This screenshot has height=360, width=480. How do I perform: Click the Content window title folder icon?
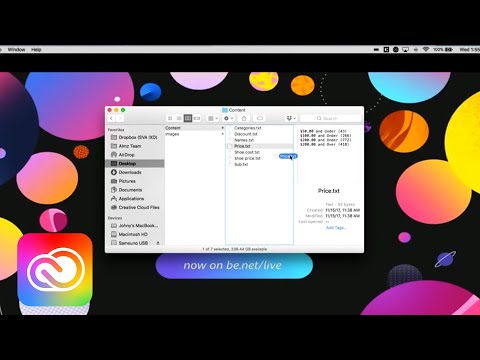click(225, 110)
